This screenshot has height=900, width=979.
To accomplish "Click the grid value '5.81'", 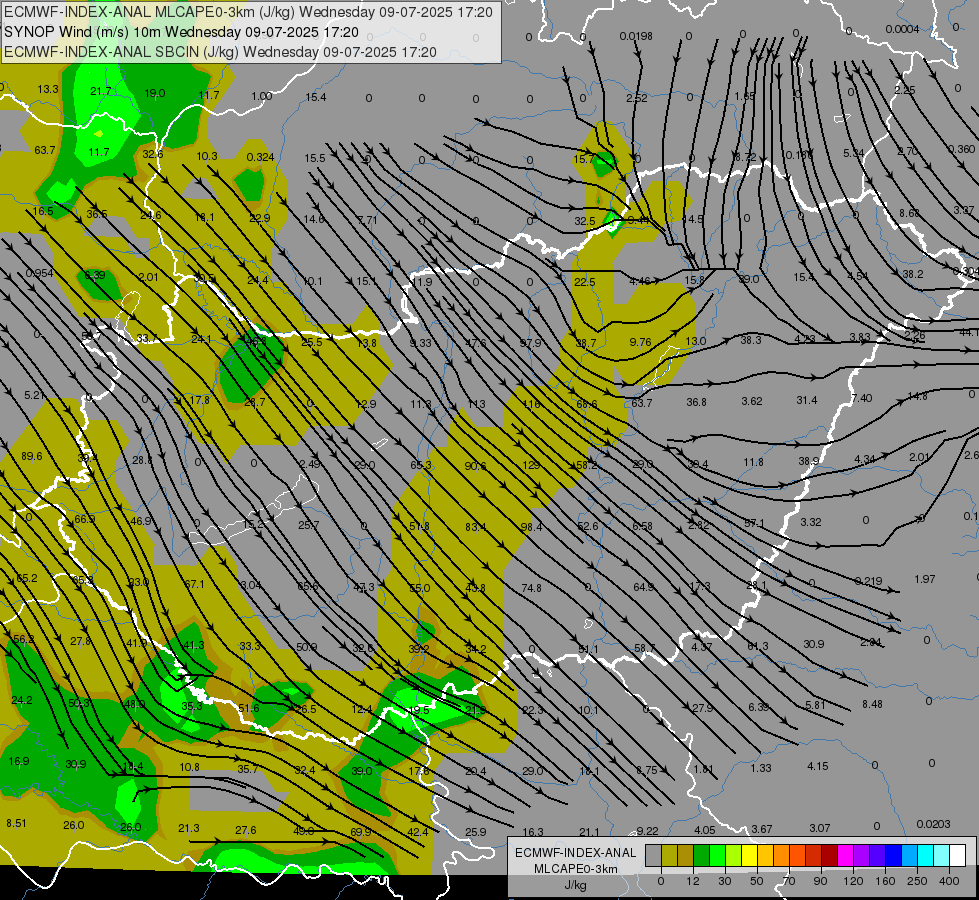I will pyautogui.click(x=815, y=705).
